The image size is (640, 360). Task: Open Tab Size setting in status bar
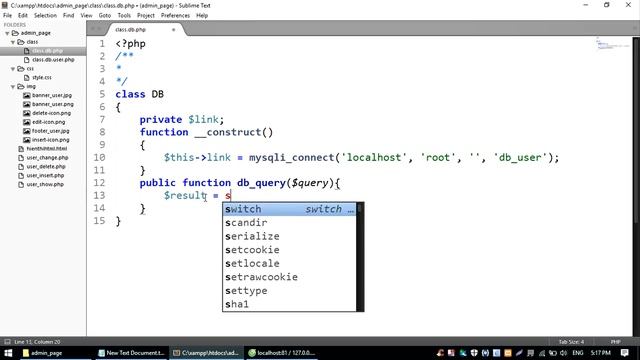tap(571, 342)
